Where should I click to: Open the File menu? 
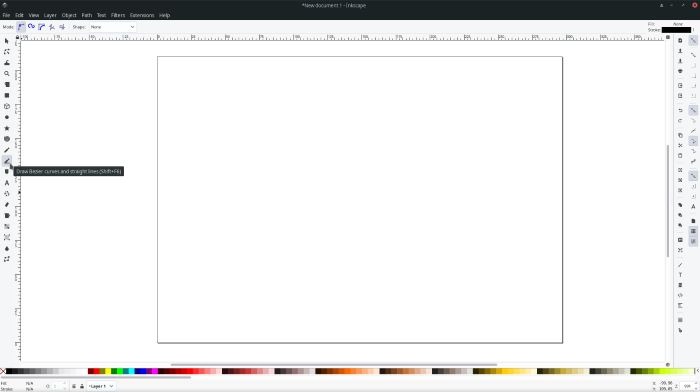(x=6, y=15)
